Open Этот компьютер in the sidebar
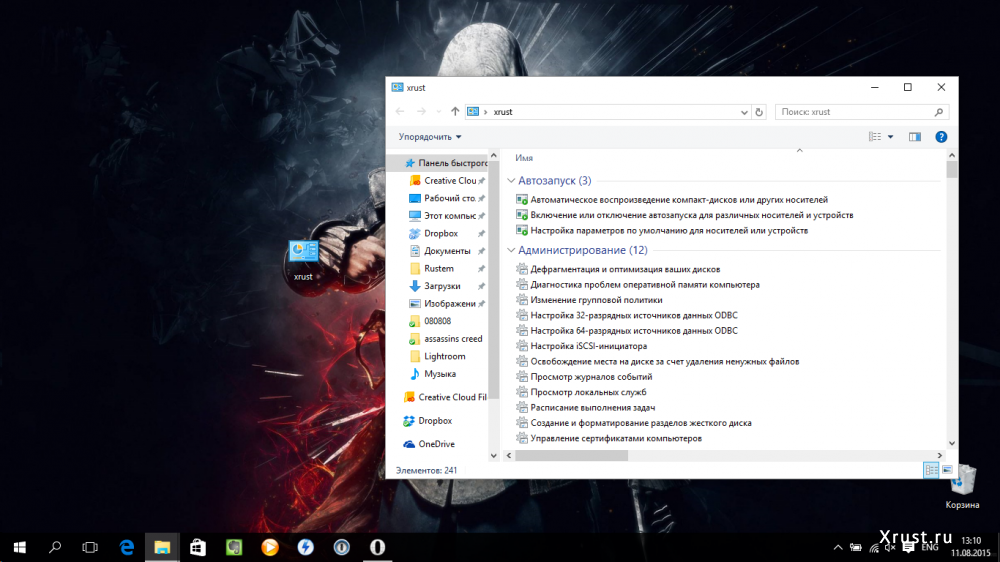 (445, 216)
